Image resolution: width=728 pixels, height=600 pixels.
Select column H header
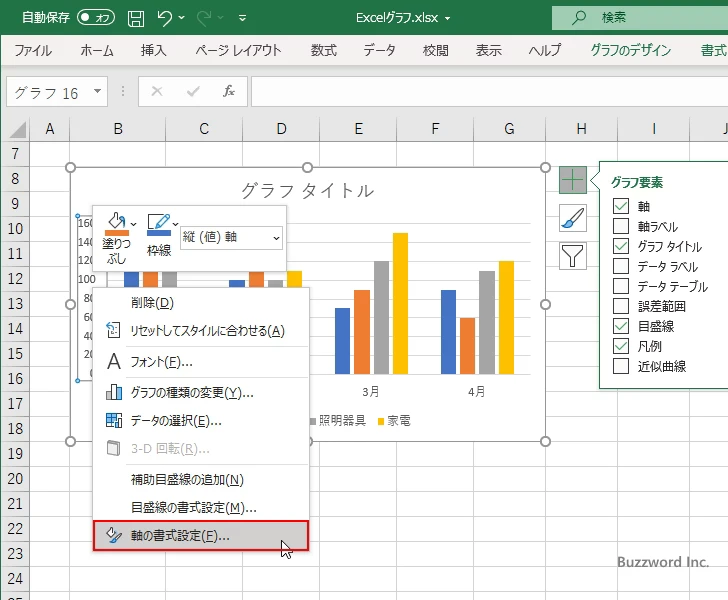581,129
